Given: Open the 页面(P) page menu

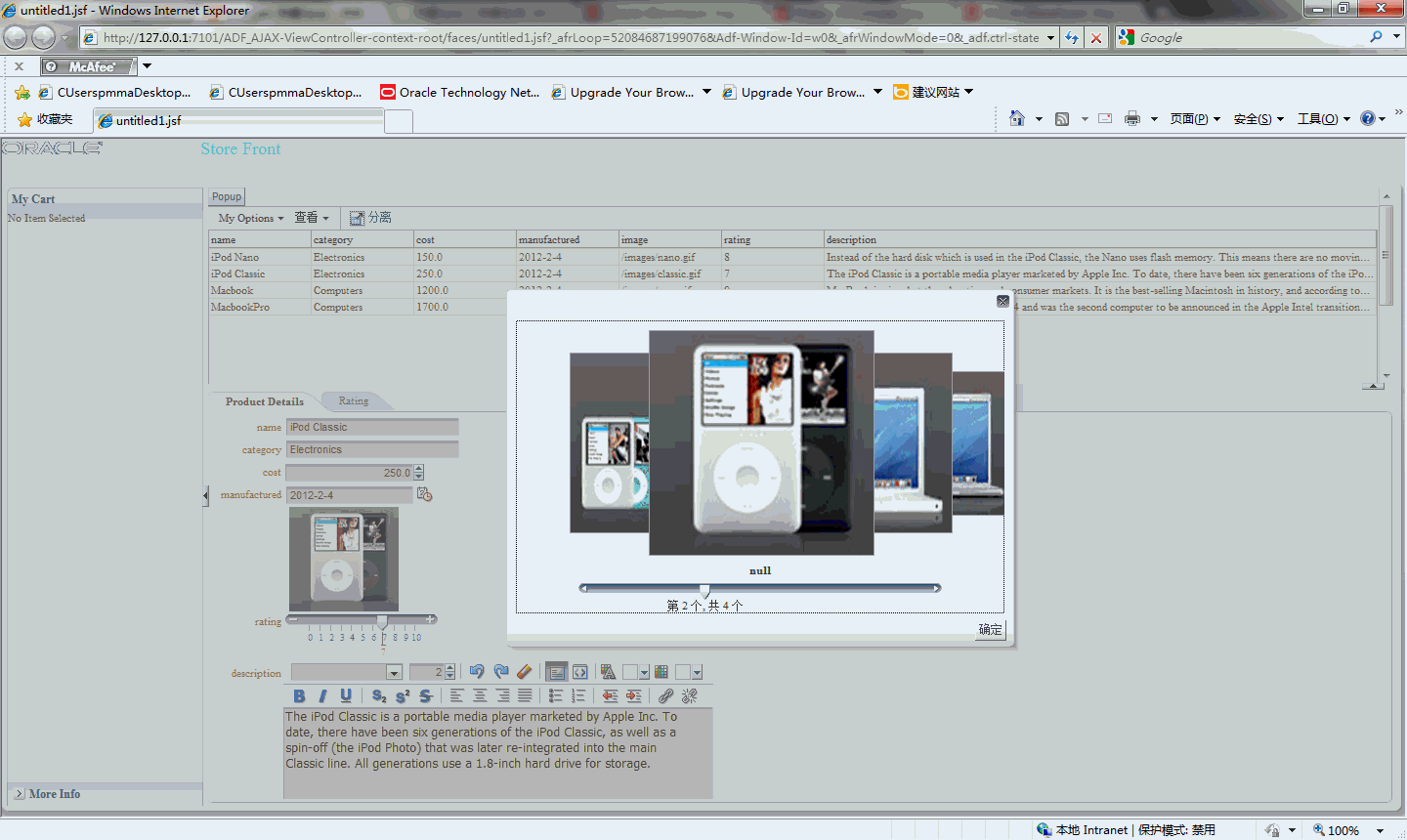Looking at the screenshot, I should pyautogui.click(x=1195, y=119).
